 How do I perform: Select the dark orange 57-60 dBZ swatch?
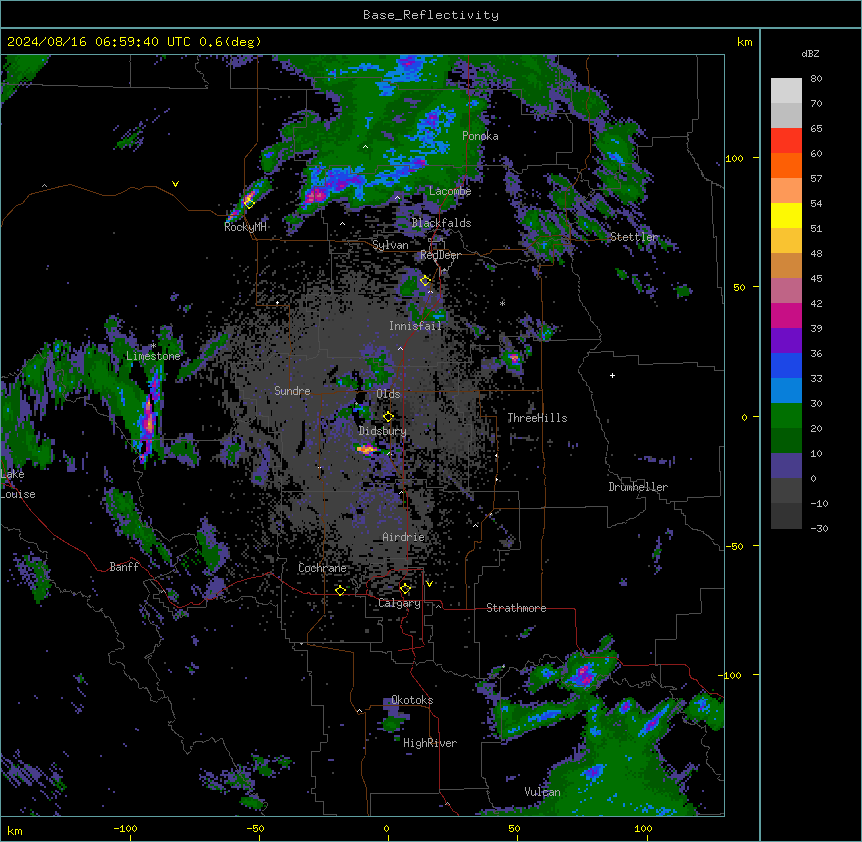click(x=786, y=165)
